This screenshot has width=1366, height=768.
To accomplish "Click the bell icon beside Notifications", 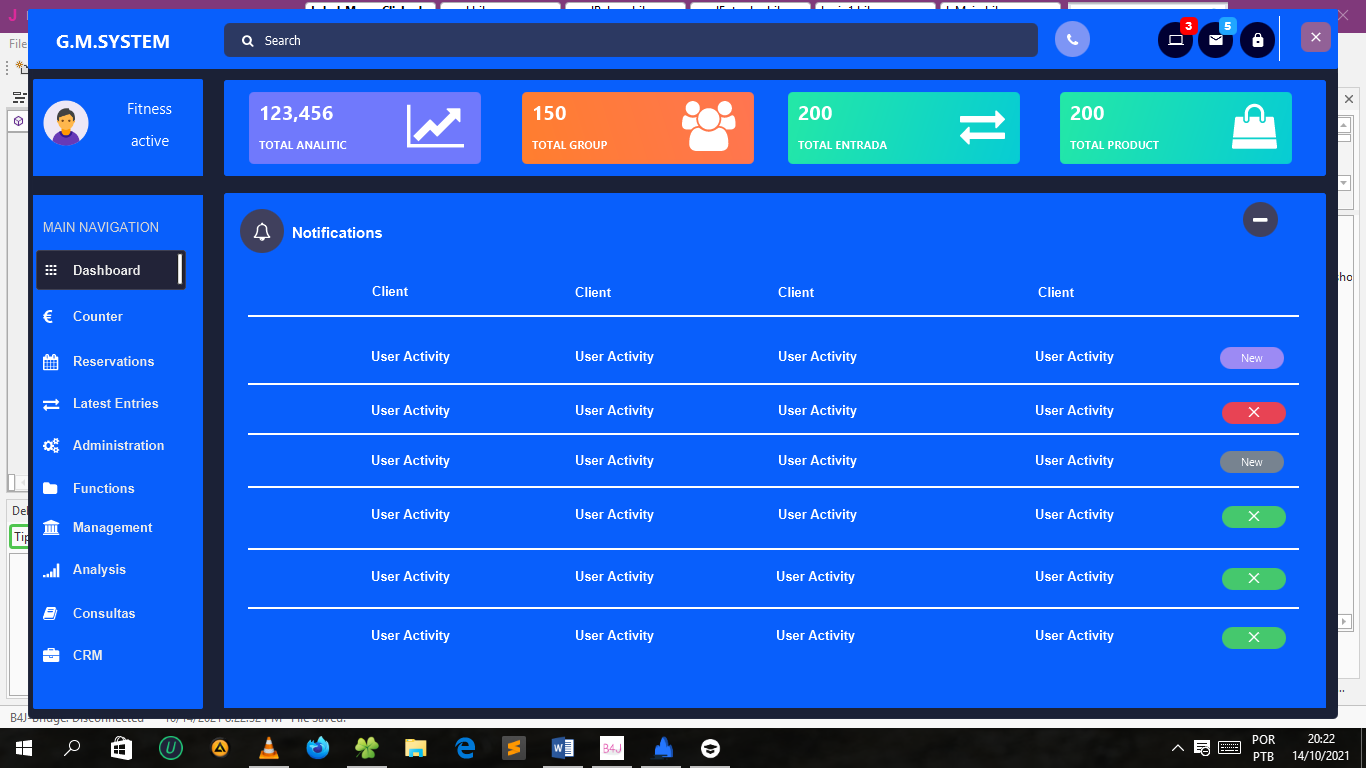I will [262, 232].
